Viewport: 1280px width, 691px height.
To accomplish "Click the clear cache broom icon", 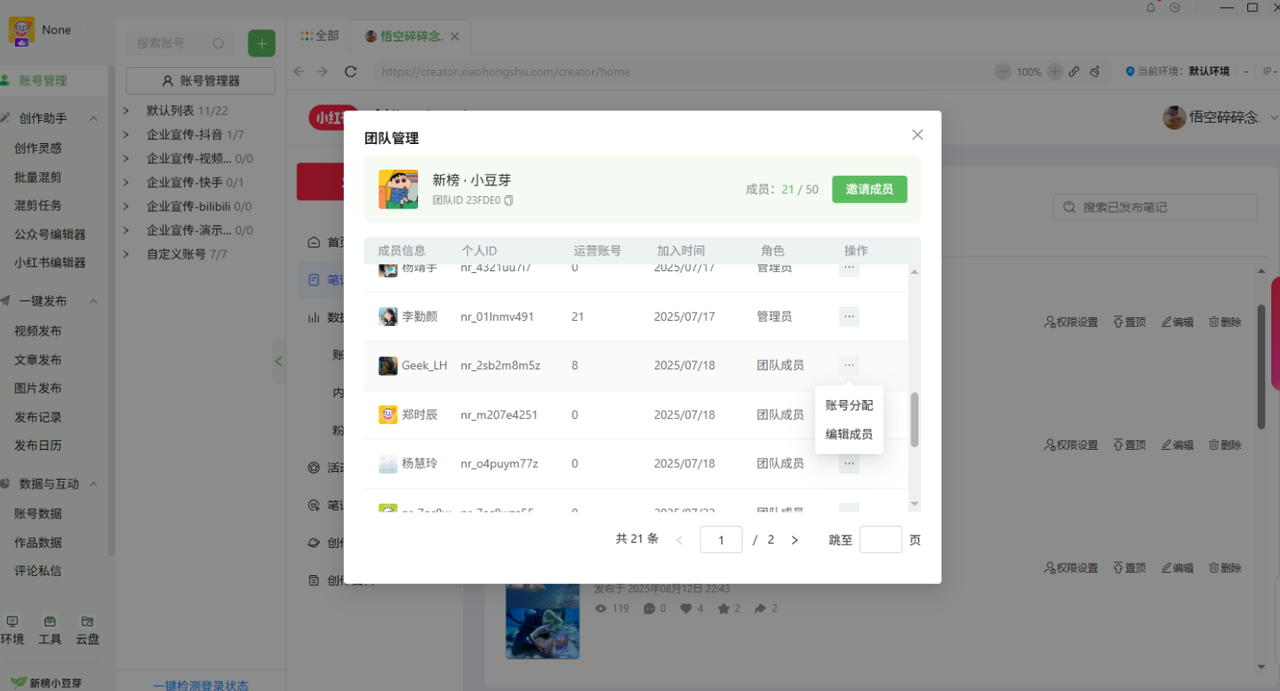I will [x=1095, y=72].
